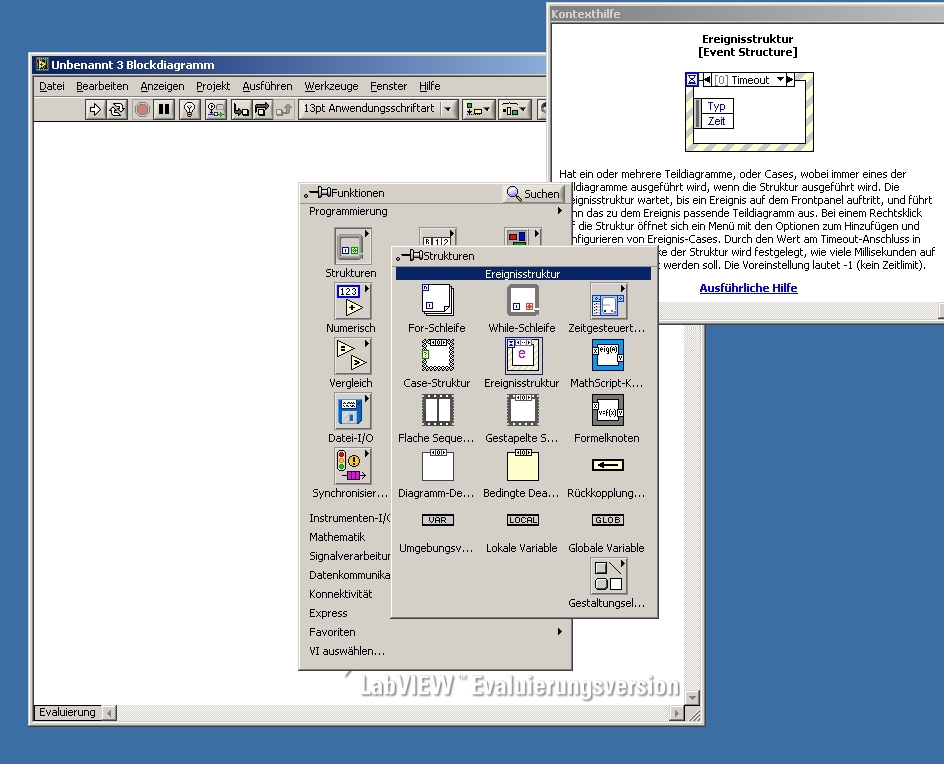
Task: Select the Rückkopplungsknoten icon
Action: pos(607,465)
